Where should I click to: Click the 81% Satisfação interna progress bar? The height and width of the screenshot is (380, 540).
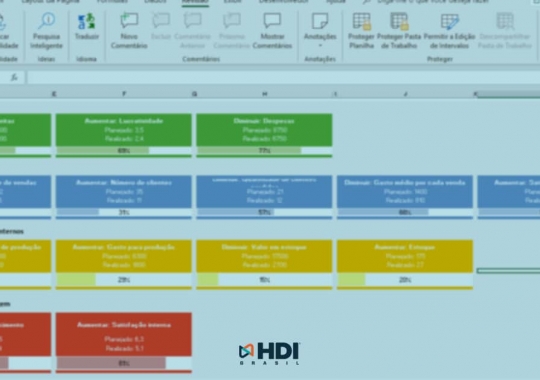[x=124, y=363]
